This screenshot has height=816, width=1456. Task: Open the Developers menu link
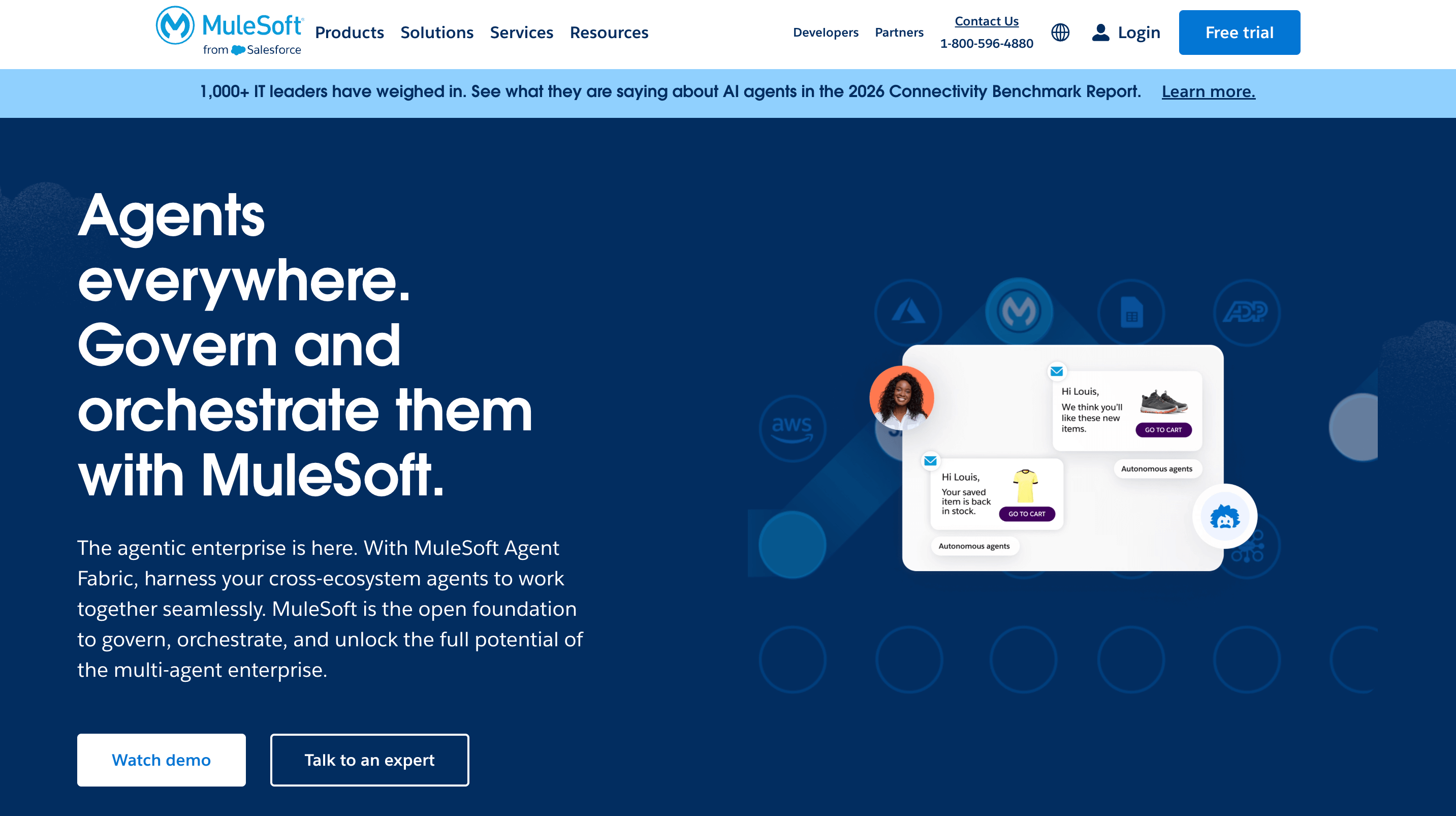click(825, 32)
